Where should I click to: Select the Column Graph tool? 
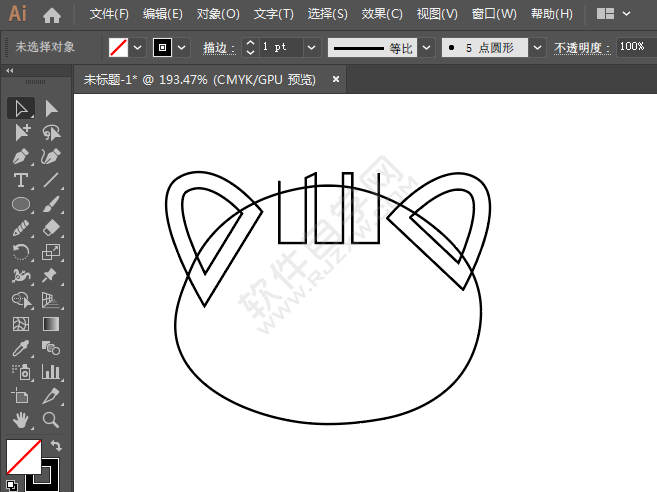51,372
